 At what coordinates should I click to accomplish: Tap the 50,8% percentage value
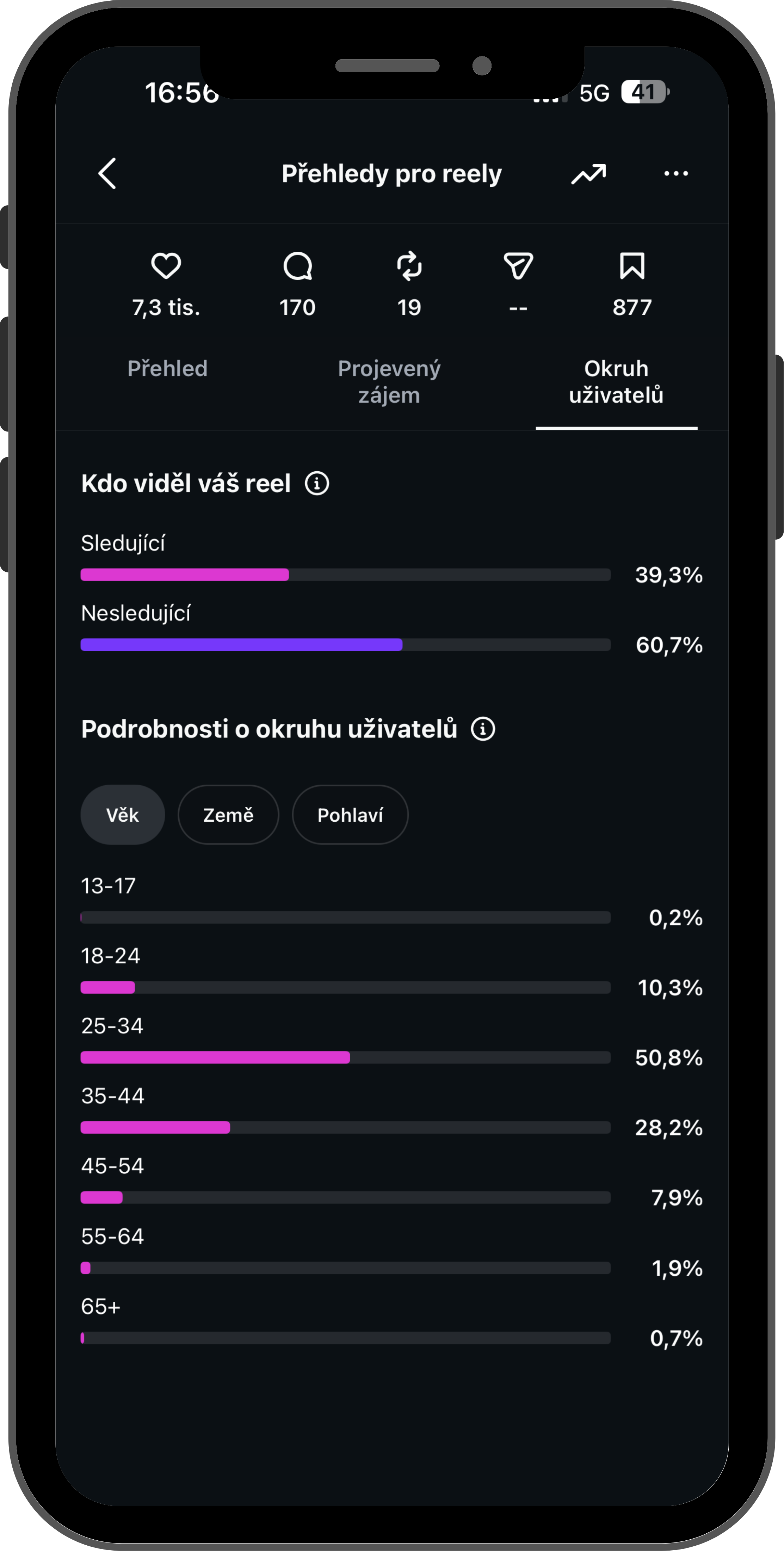[x=668, y=1058]
